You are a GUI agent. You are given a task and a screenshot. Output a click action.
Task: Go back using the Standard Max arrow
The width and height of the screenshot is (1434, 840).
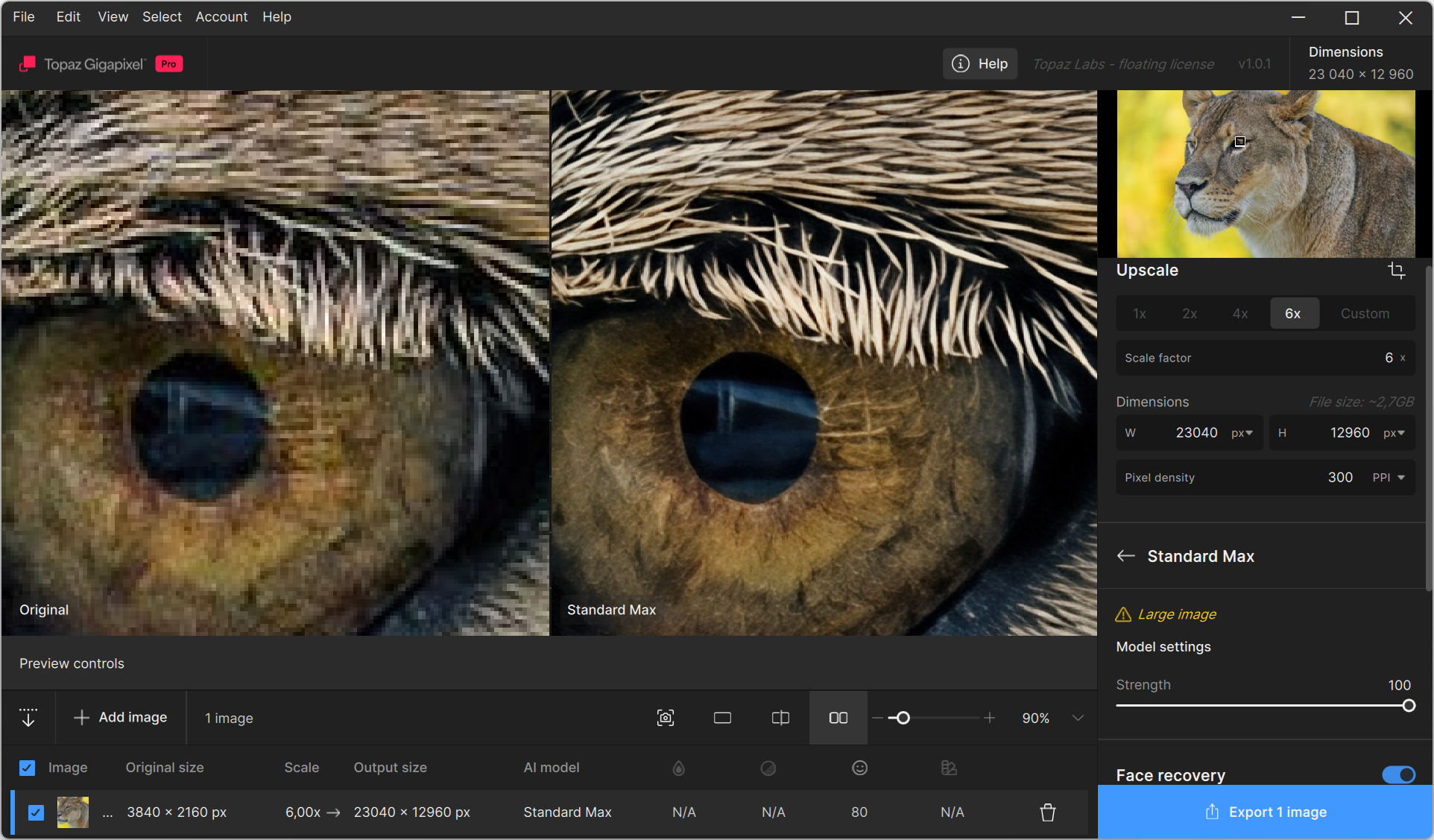tap(1126, 556)
